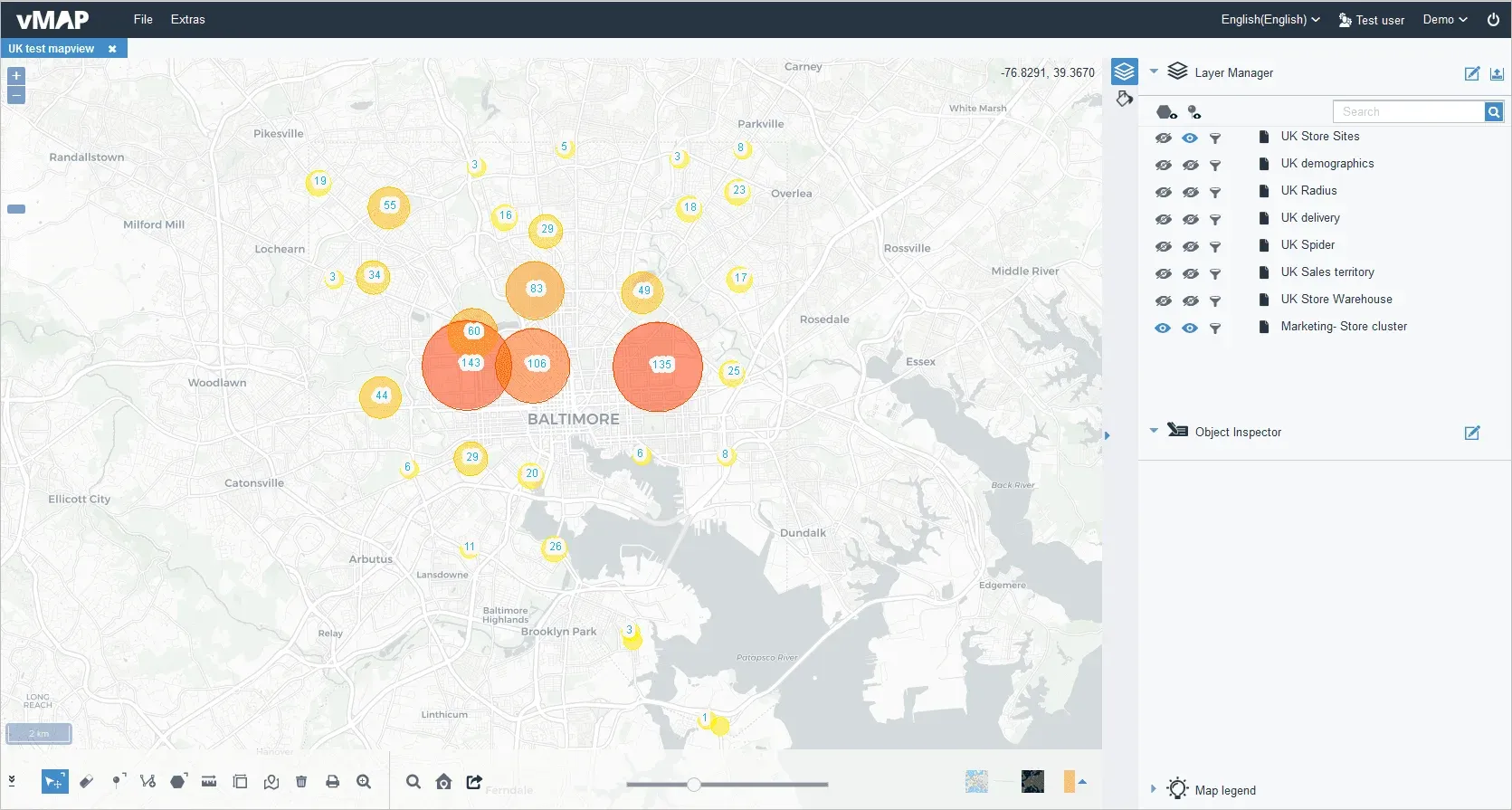Toggle all polygon visibility header icon
The height and width of the screenshot is (810, 1512).
[x=1166, y=112]
